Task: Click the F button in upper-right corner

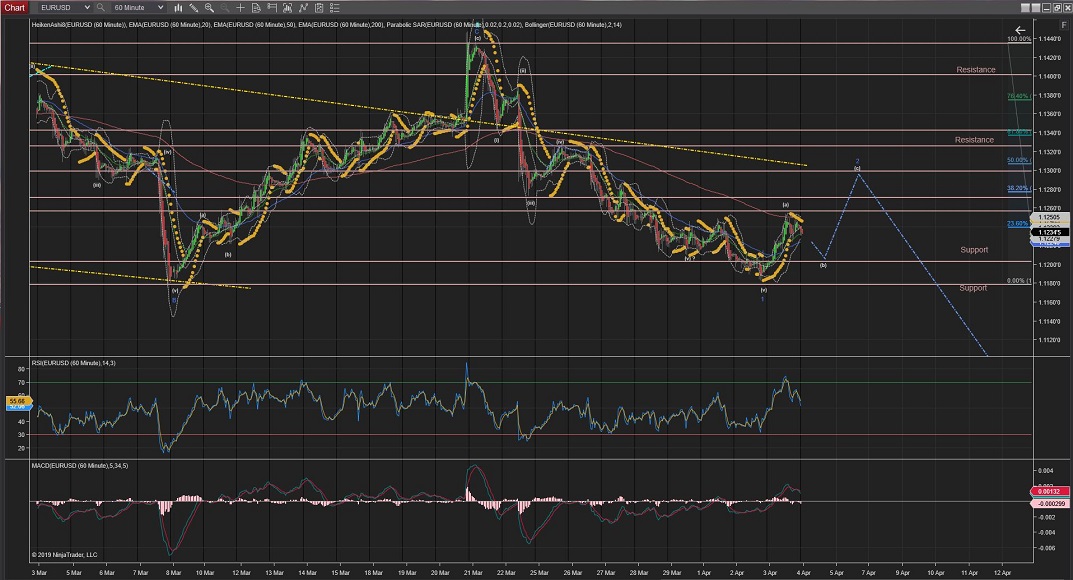Action: coord(1064,24)
